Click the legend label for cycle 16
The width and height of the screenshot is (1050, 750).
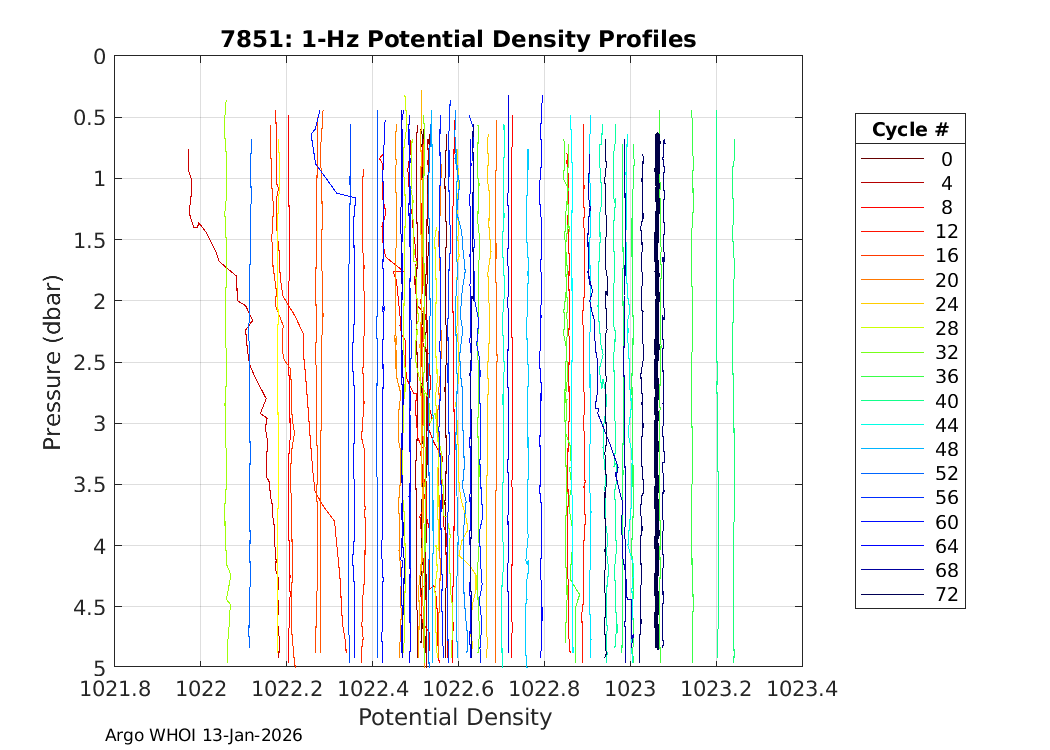coord(945,256)
